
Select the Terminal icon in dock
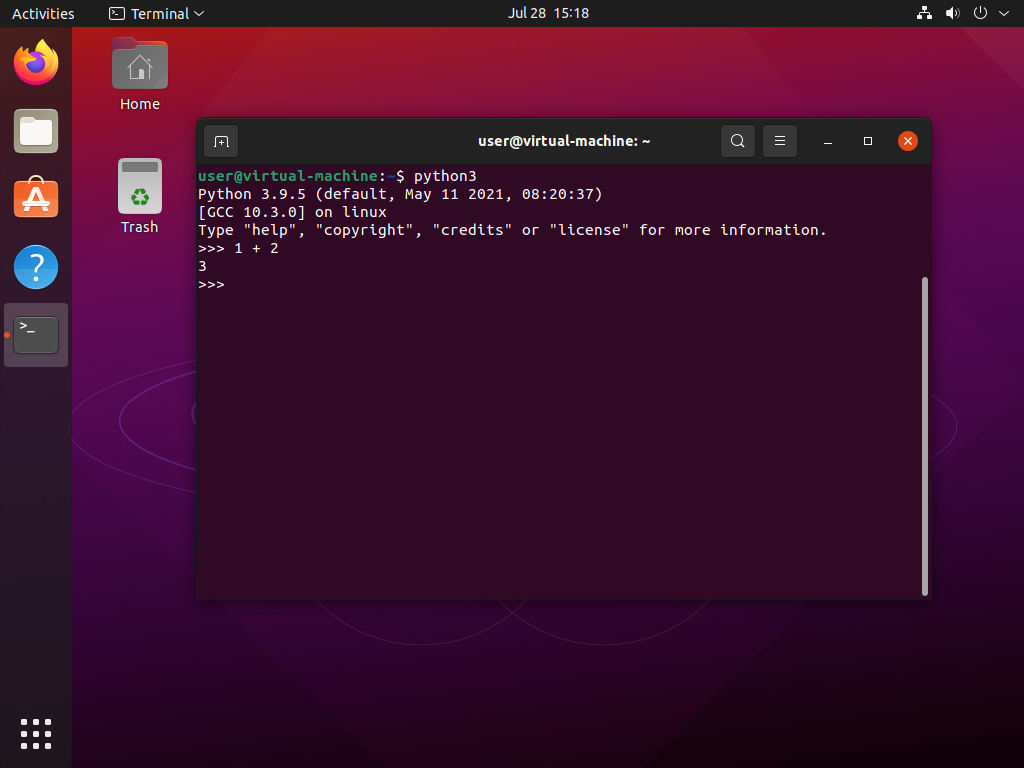click(x=36, y=335)
